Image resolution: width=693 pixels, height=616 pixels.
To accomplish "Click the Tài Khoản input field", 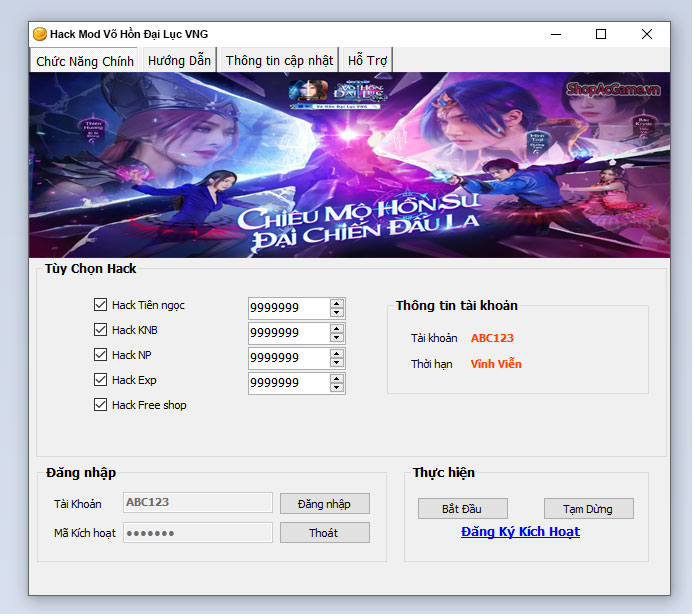I will click(198, 503).
